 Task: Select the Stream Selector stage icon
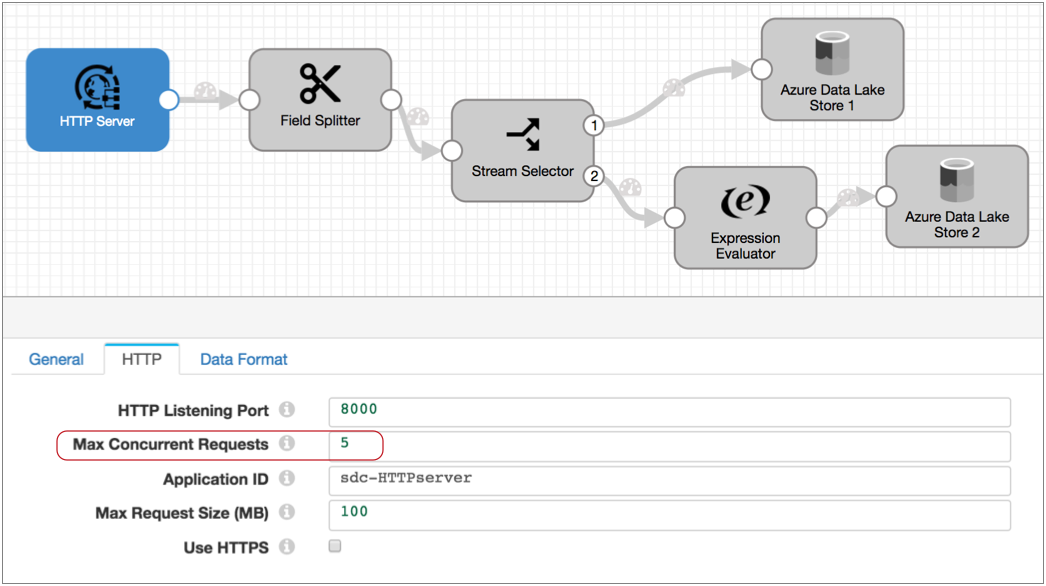coord(522,134)
